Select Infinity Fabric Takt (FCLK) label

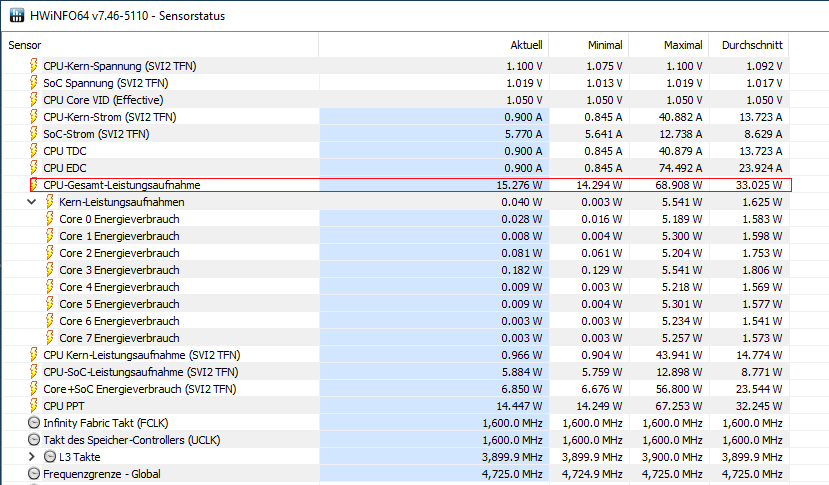point(106,423)
